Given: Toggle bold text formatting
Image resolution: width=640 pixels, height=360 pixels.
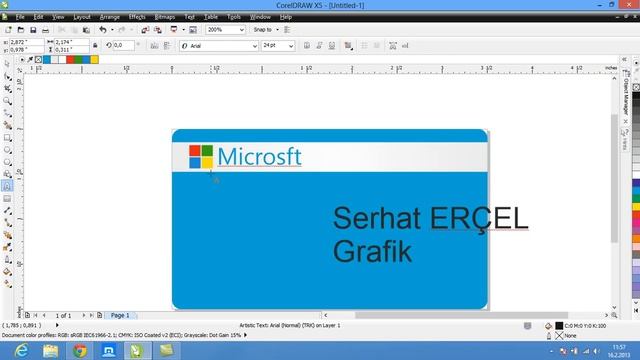Looking at the screenshot, I should pos(307,46).
